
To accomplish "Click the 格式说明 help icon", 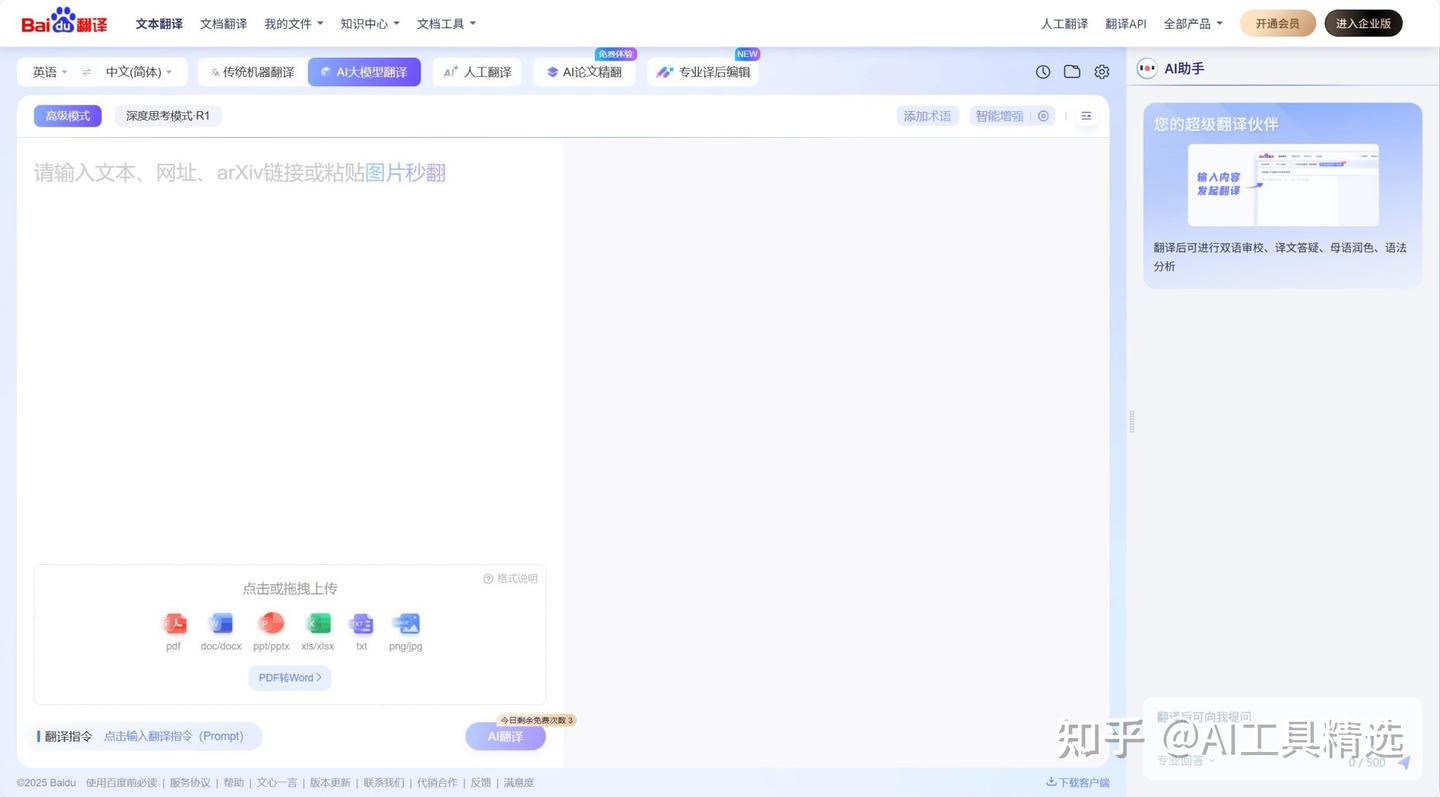I will click(488, 578).
